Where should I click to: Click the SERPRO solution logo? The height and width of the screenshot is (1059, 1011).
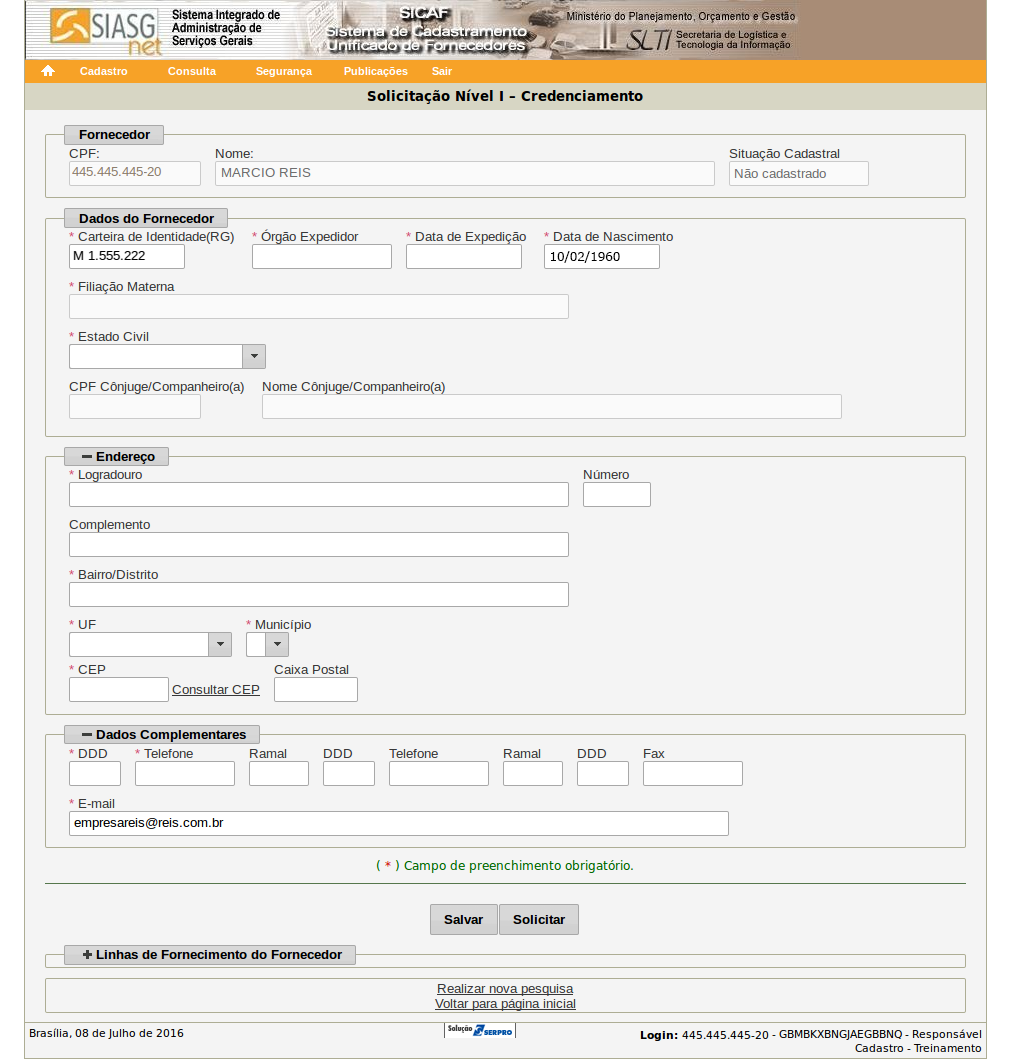click(x=480, y=1031)
